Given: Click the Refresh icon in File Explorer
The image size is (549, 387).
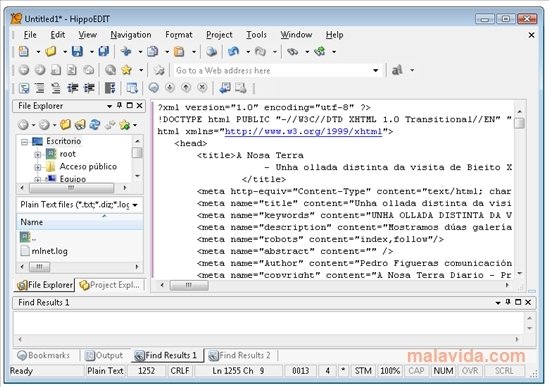Looking at the screenshot, I should pyautogui.click(x=95, y=124).
